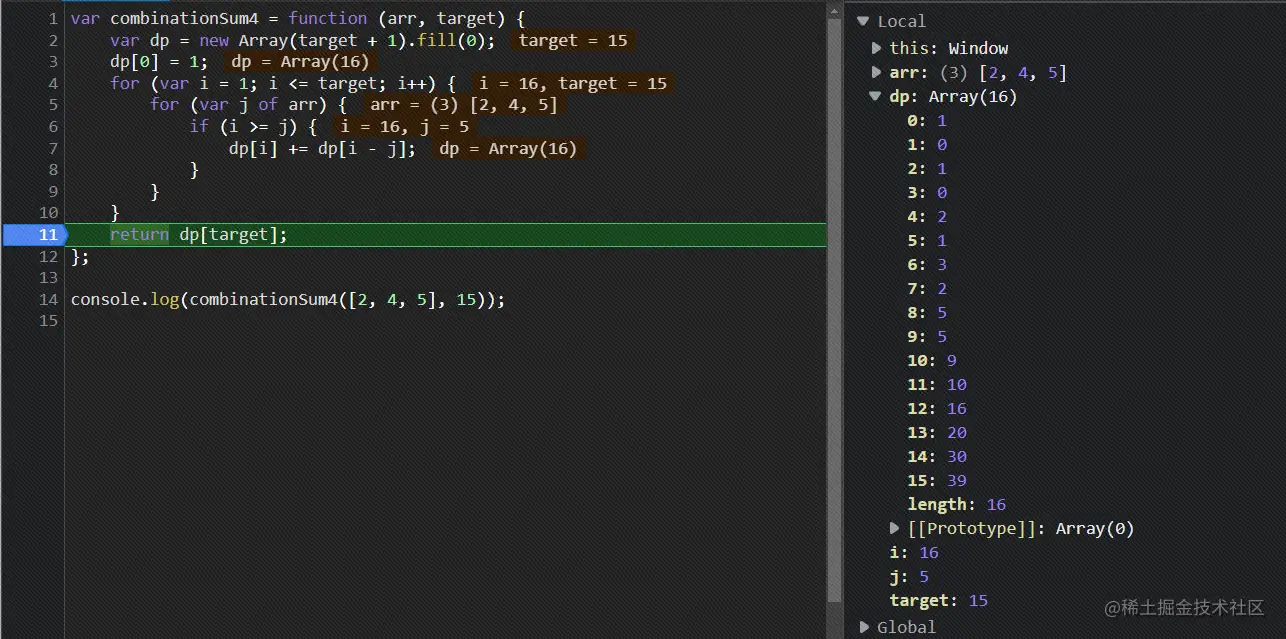Click inline value 'target = 15' on line 2
The image size is (1286, 639).
(x=573, y=40)
